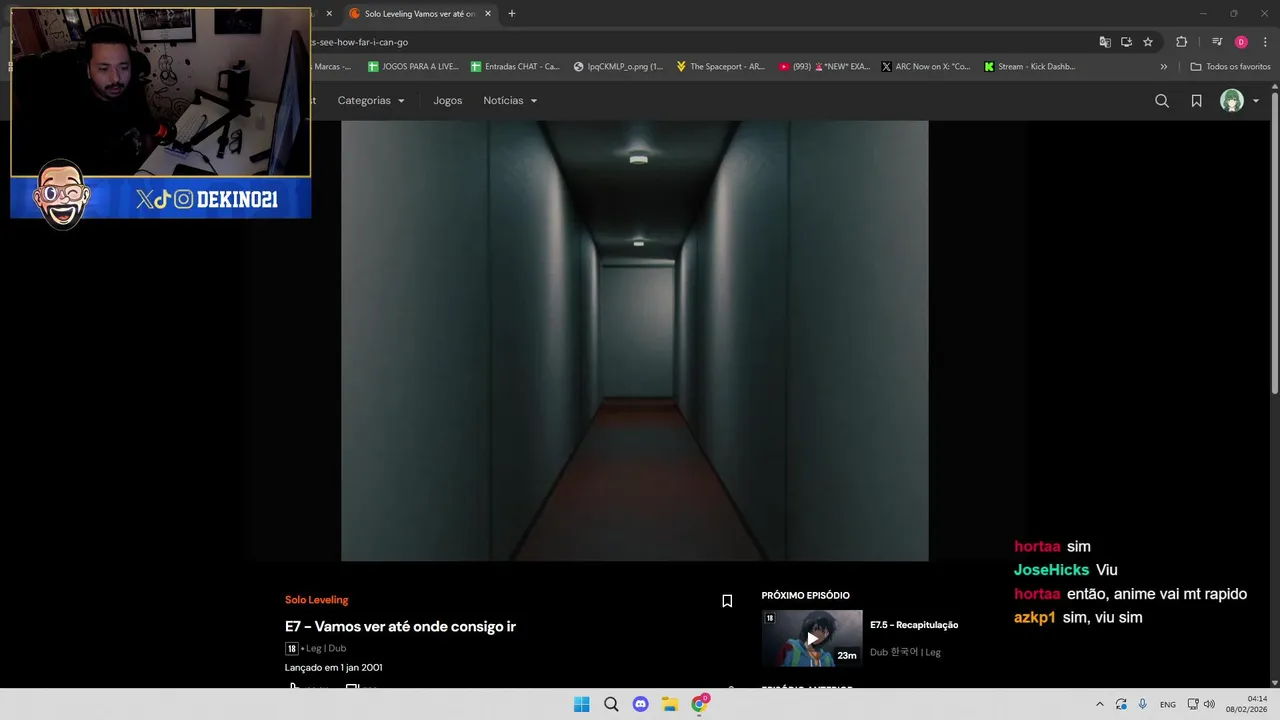Open The Spaceport bookmark
The width and height of the screenshot is (1280, 720).
pos(720,67)
